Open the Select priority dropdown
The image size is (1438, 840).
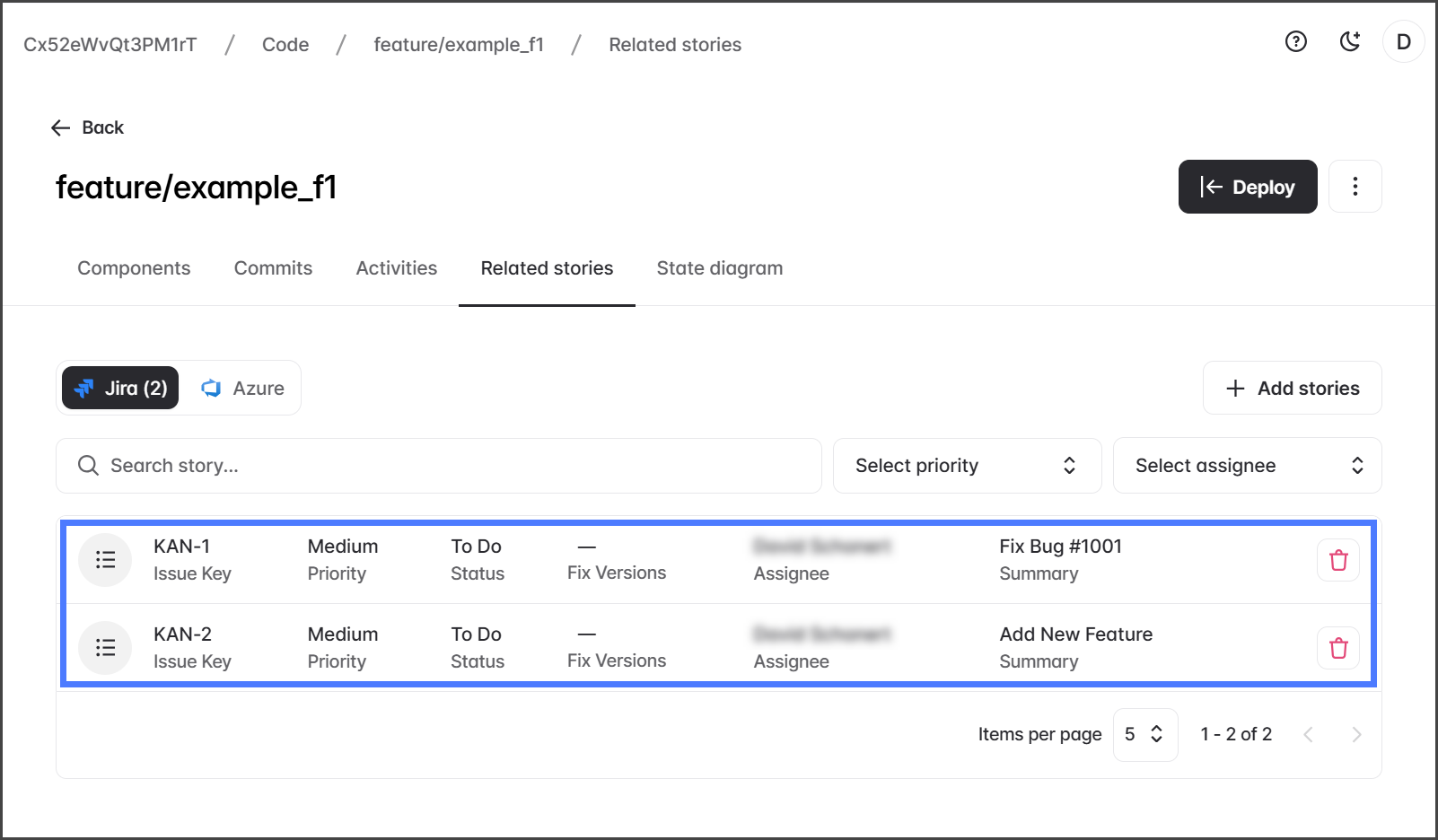(966, 466)
